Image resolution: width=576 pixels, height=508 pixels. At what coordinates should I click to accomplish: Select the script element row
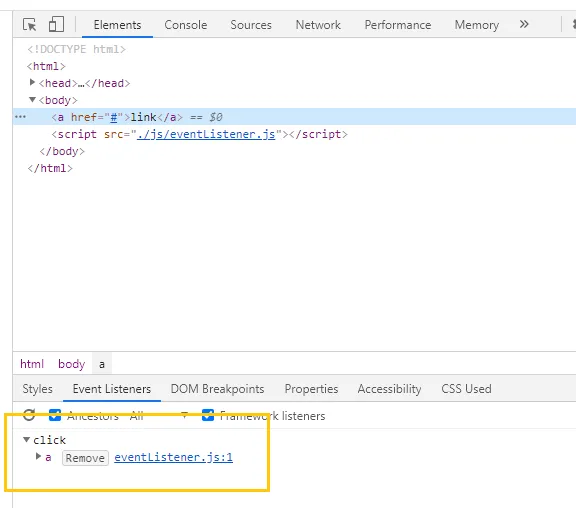click(x=199, y=134)
